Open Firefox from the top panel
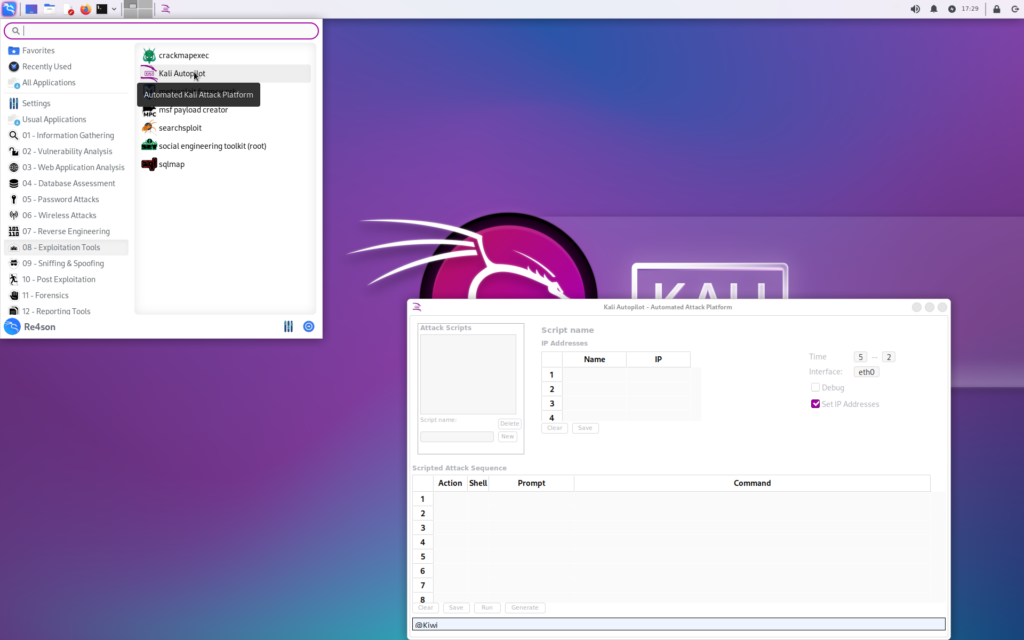 click(85, 9)
